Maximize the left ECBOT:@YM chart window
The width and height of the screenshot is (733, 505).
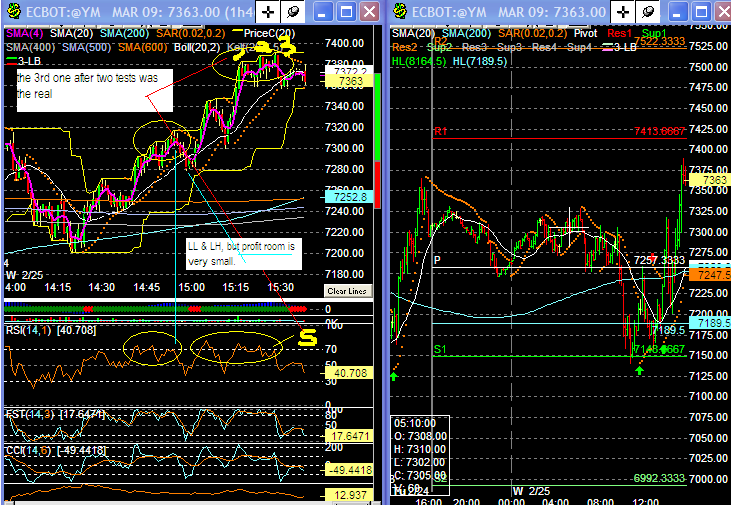click(x=346, y=12)
